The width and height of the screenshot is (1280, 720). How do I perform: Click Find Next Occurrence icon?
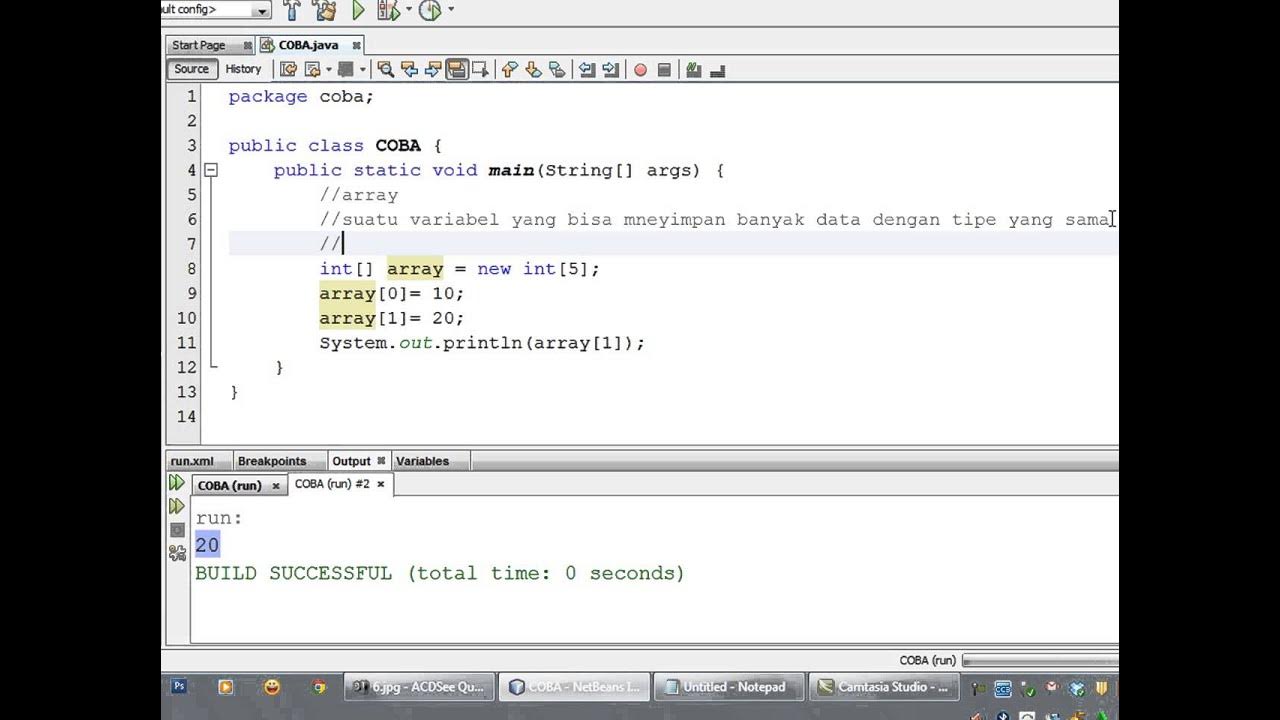pos(433,69)
